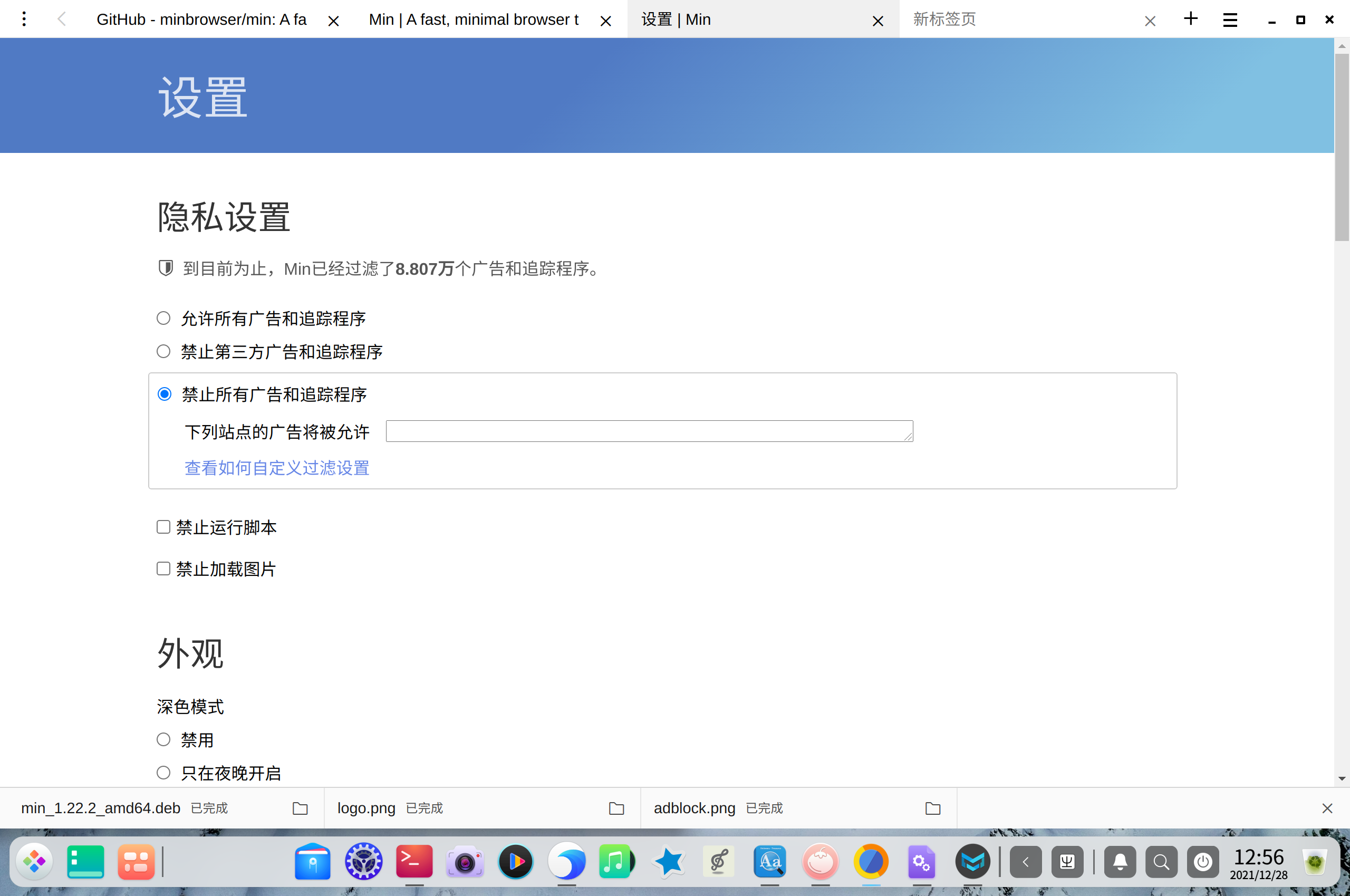
Task: Open the terminal app in the dock
Action: click(414, 861)
